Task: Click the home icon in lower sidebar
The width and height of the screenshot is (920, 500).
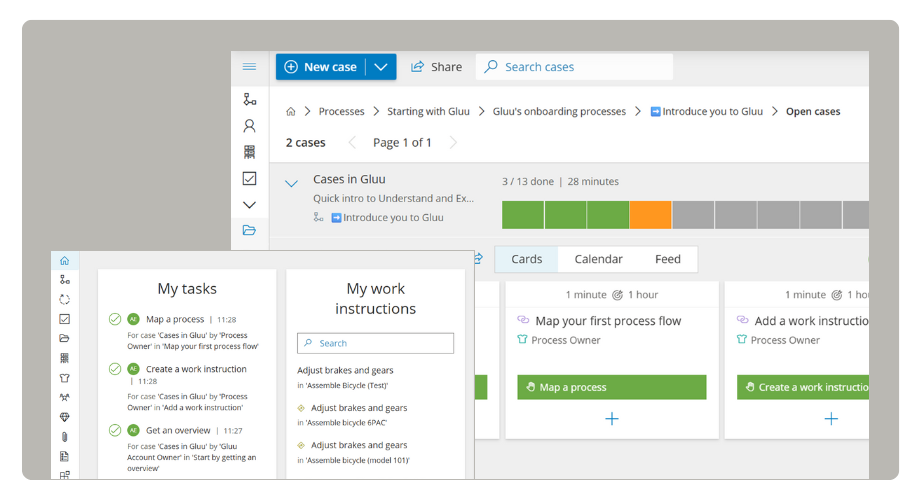Action: [x=65, y=261]
